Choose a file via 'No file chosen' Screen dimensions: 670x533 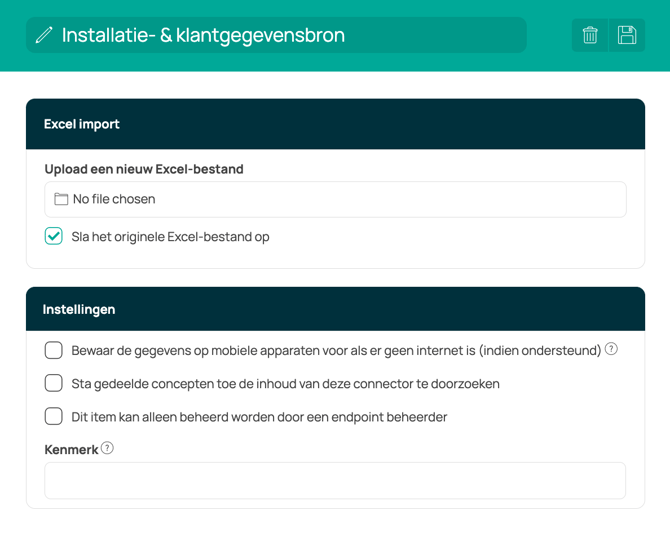[x=114, y=199]
